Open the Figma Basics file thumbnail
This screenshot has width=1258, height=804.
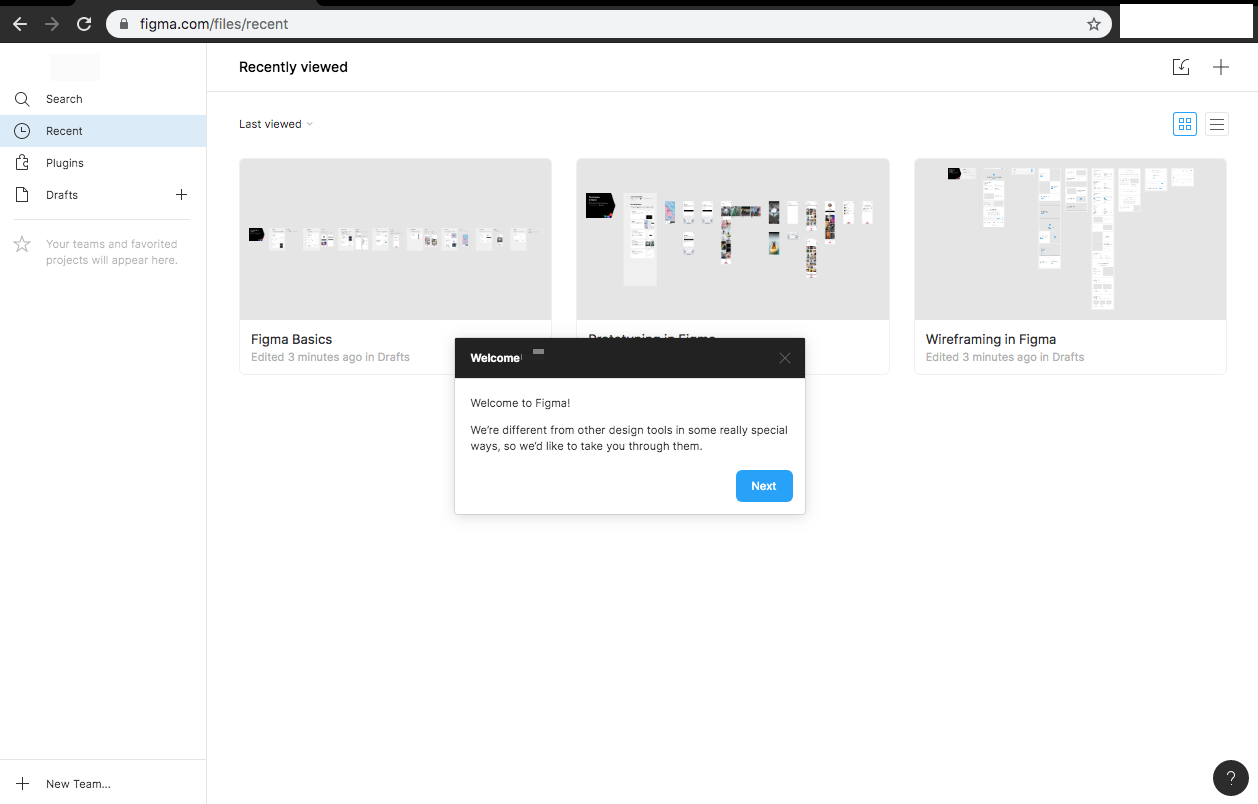pyautogui.click(x=395, y=239)
